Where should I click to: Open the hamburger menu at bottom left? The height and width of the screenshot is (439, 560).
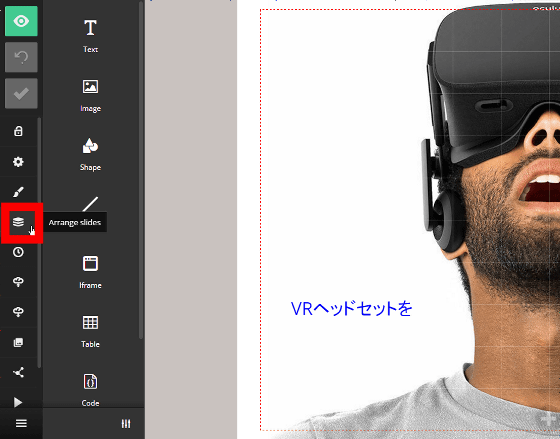click(x=21, y=424)
